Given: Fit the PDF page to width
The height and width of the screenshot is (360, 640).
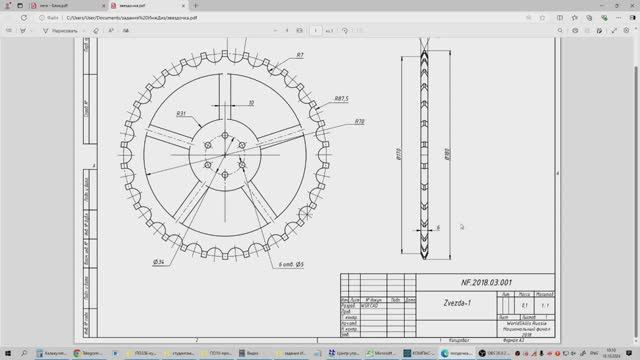Looking at the screenshot, I should pos(300,31).
